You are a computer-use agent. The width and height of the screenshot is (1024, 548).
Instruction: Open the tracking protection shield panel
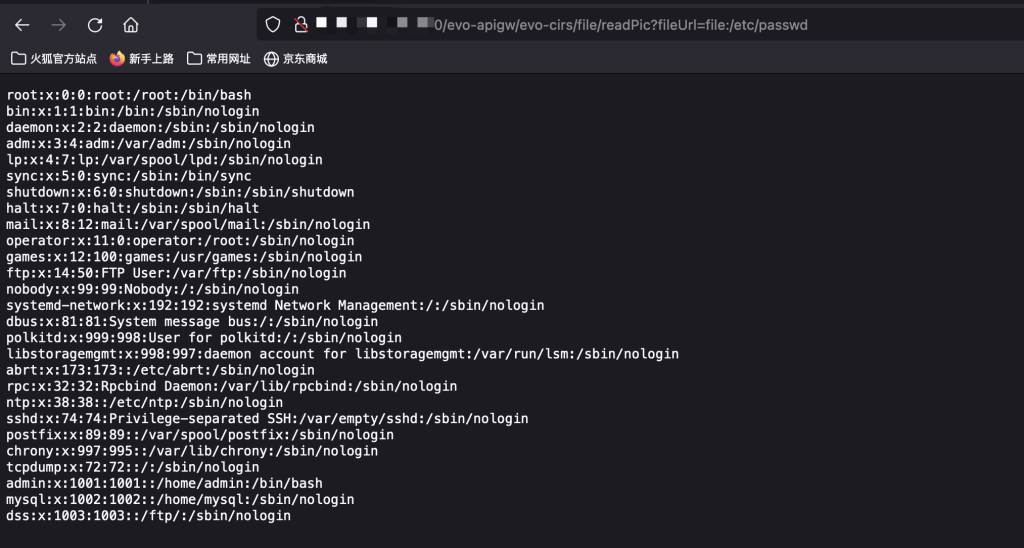[x=273, y=25]
